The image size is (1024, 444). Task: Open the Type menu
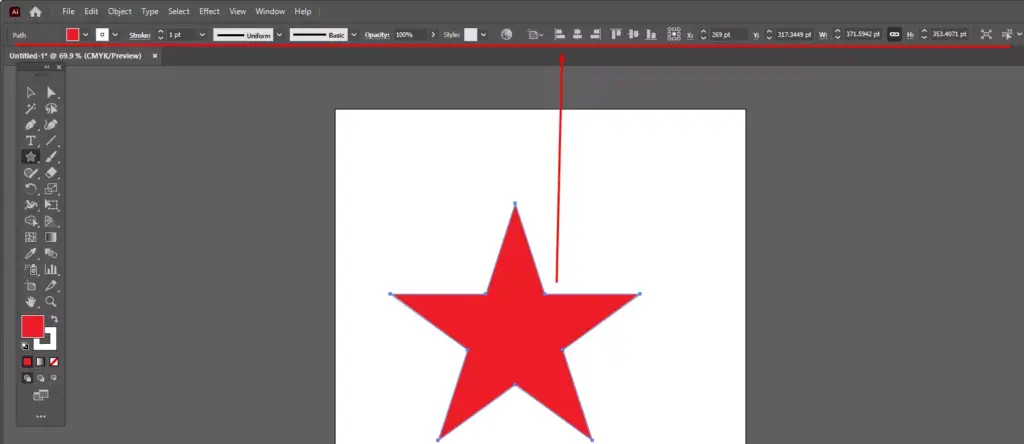150,11
